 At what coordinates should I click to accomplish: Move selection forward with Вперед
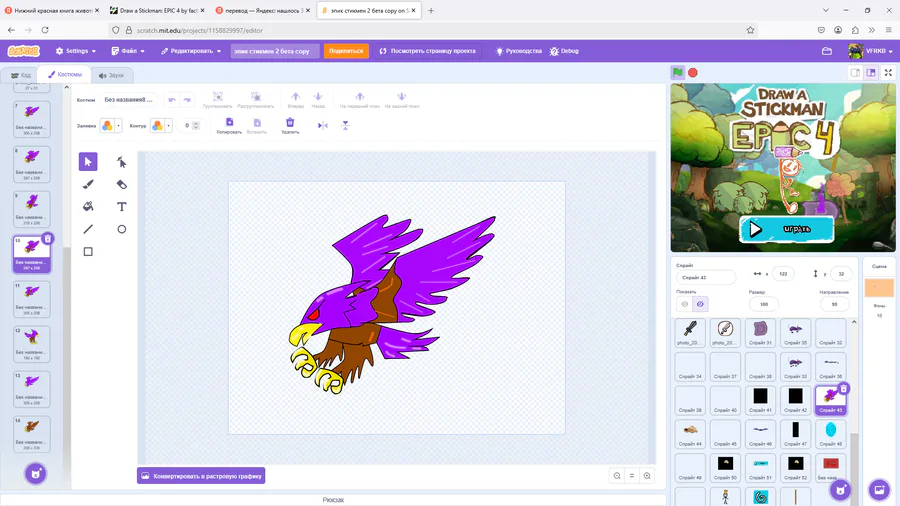click(x=296, y=96)
